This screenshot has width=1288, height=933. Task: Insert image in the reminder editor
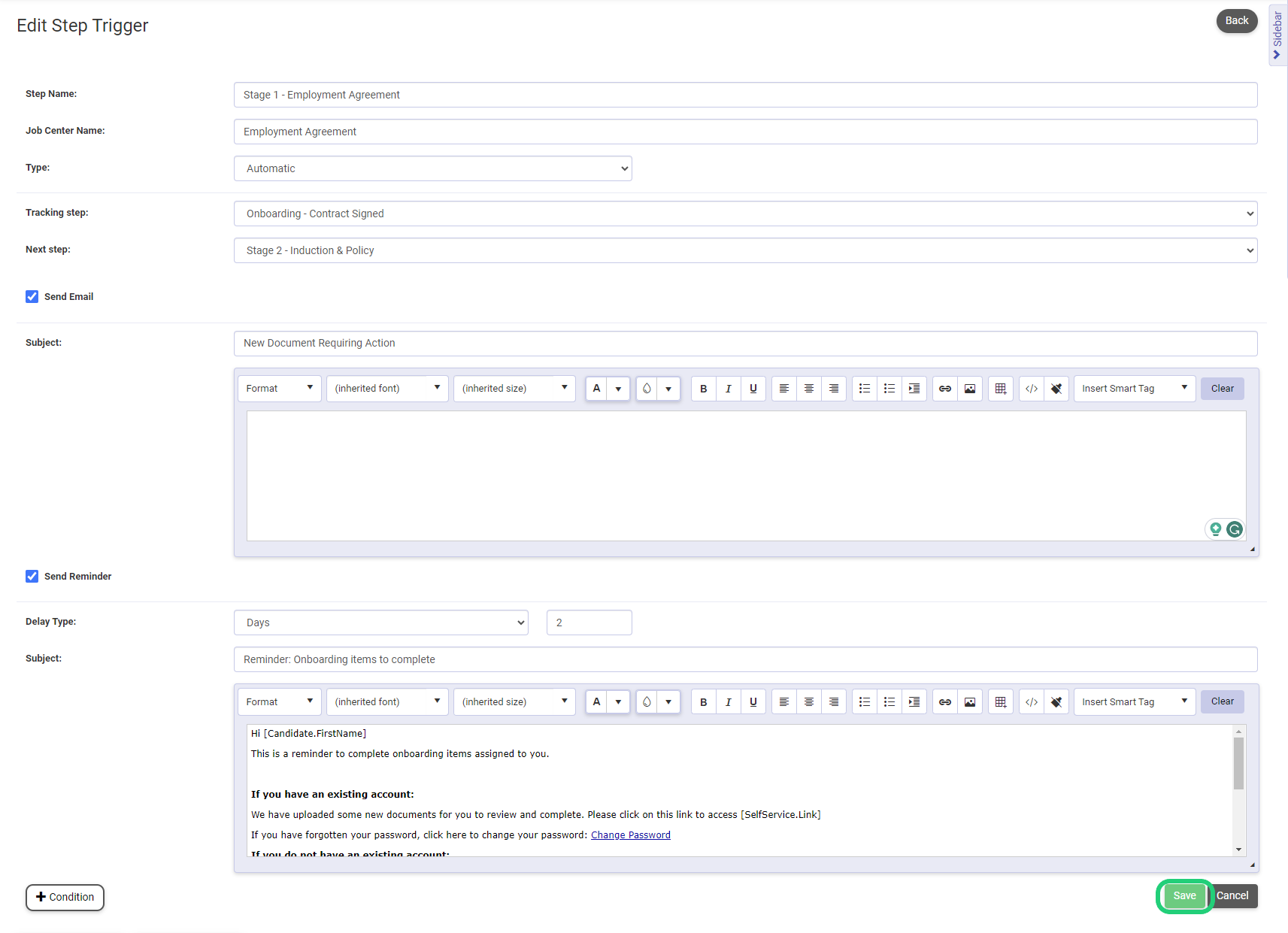click(969, 702)
